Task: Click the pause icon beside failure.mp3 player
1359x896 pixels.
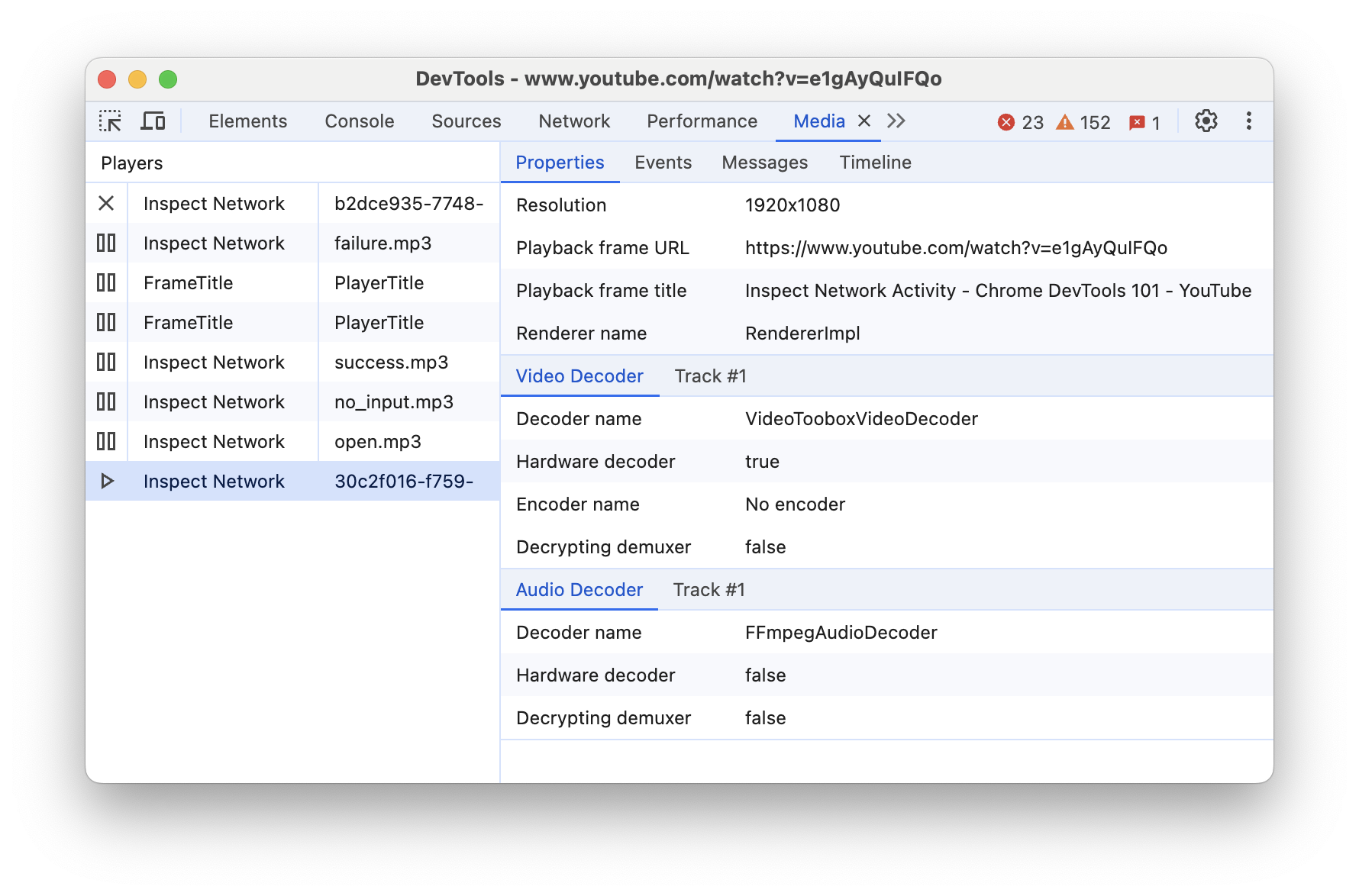Action: point(106,243)
